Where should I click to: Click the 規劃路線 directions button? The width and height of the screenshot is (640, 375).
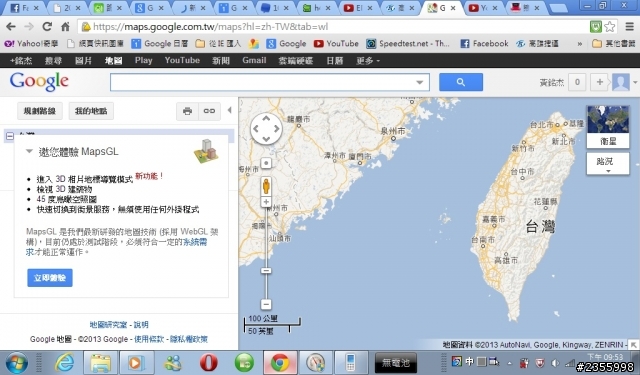pyautogui.click(x=40, y=111)
